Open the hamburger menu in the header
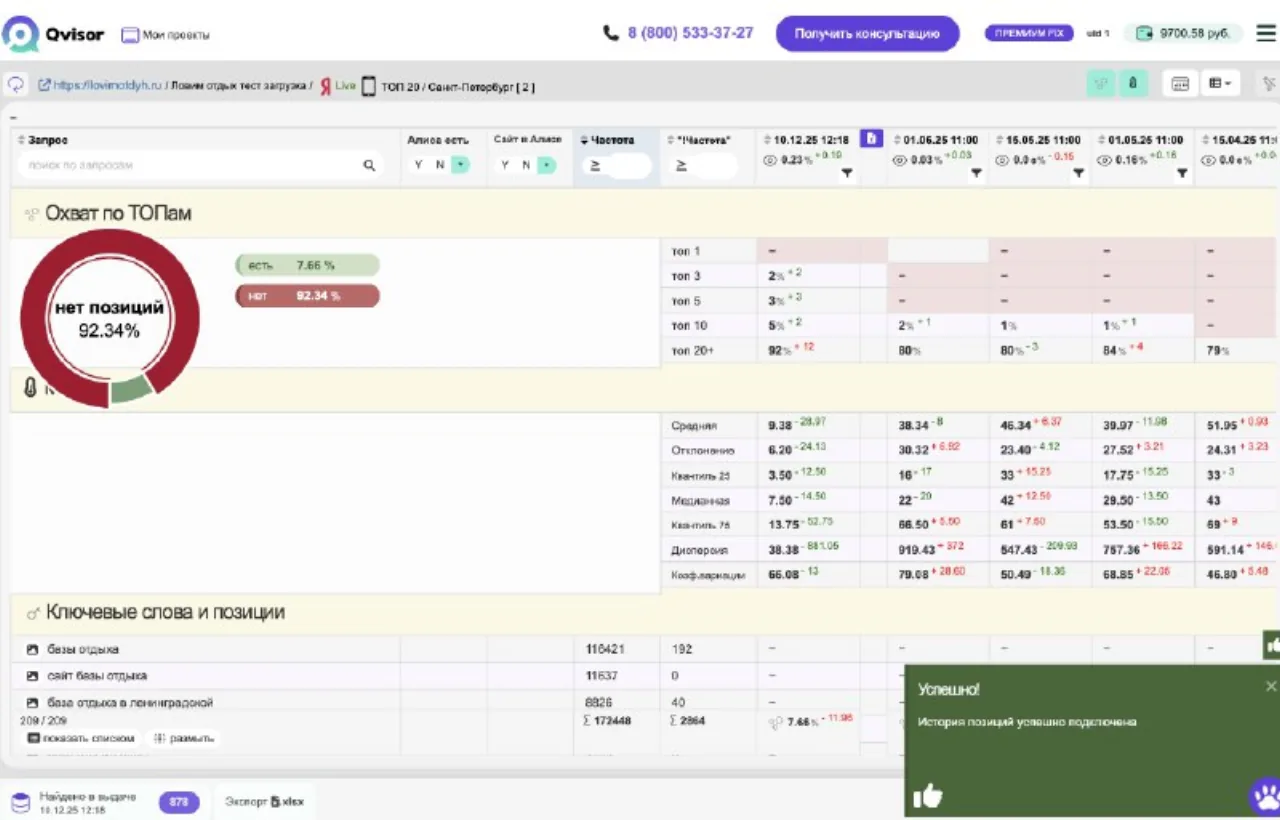Viewport: 1280px width, 820px height. coord(1266,33)
